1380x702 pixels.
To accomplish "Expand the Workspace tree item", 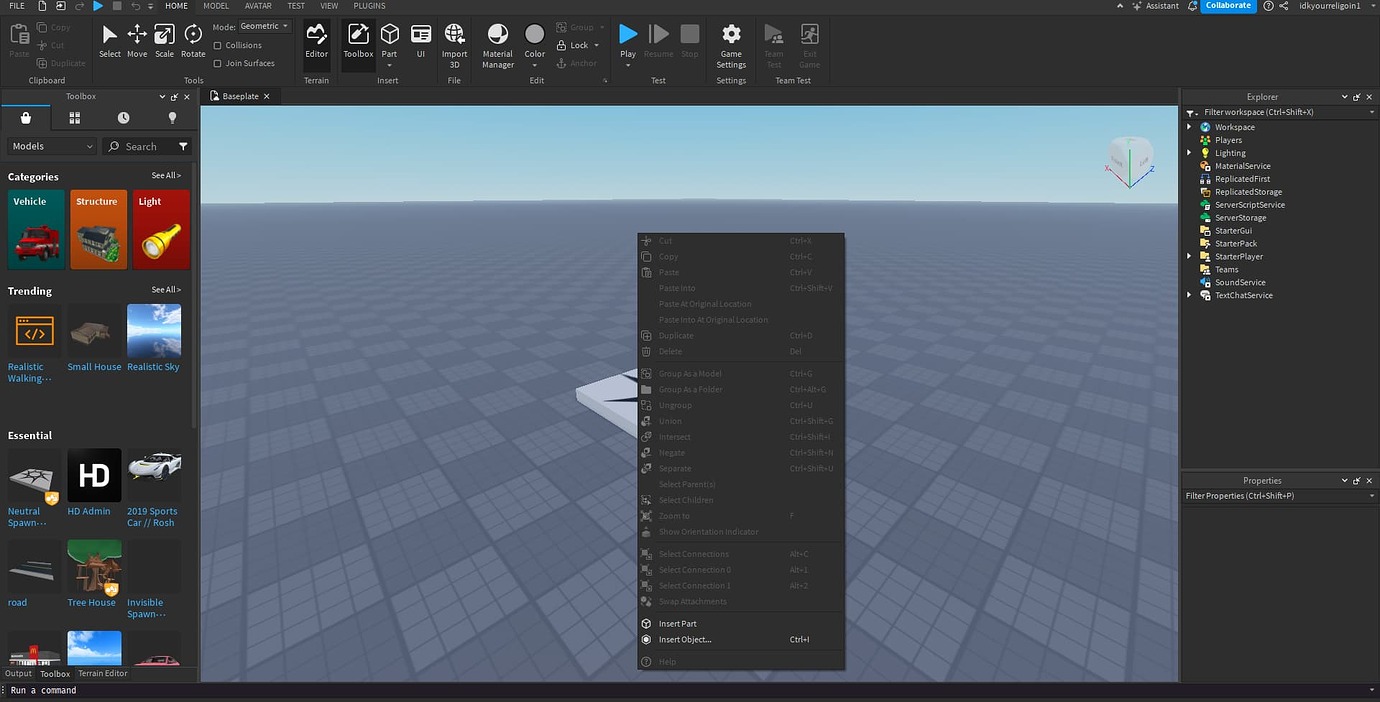I will (x=1189, y=126).
